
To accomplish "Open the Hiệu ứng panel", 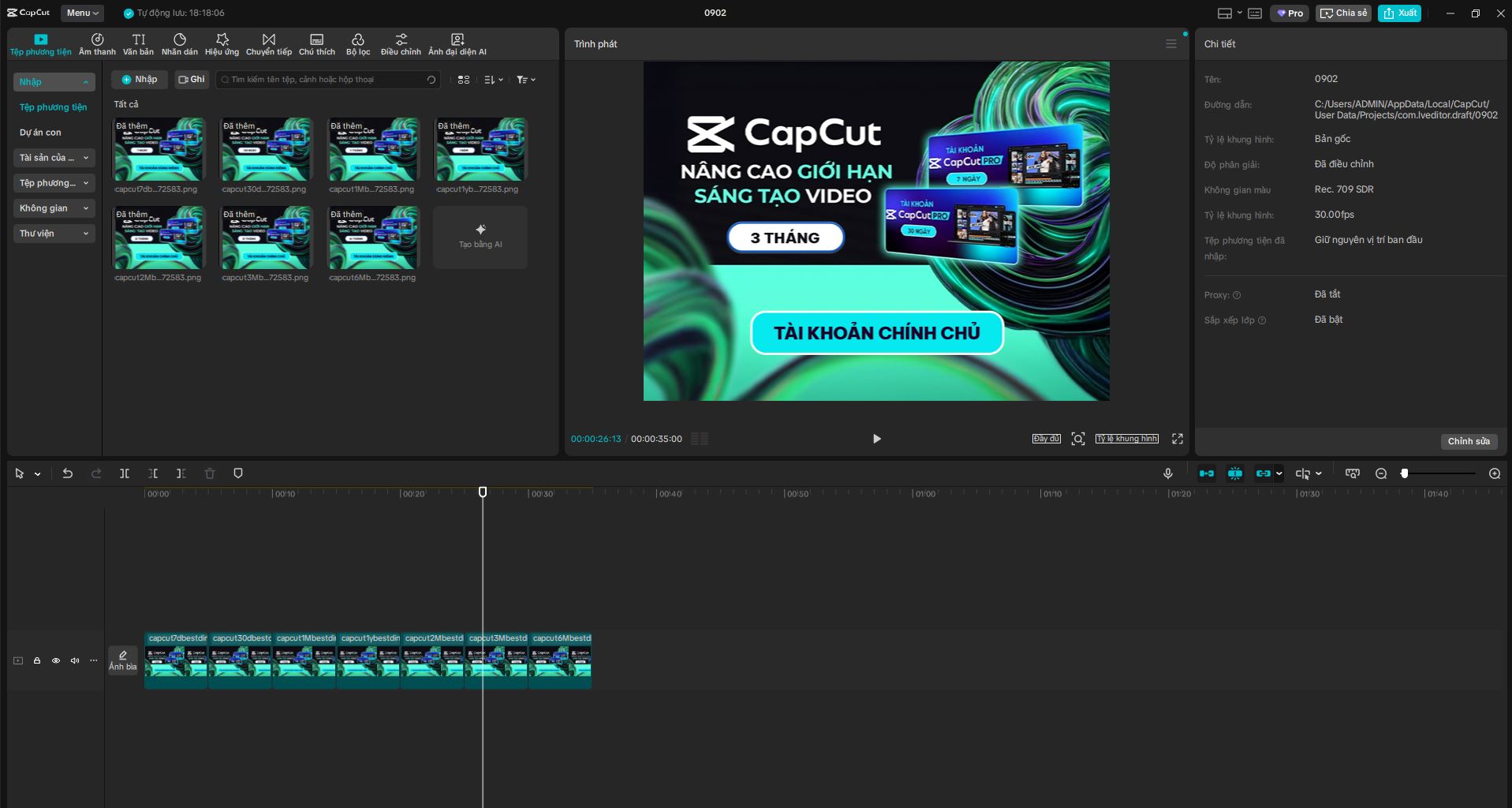I will point(222,43).
